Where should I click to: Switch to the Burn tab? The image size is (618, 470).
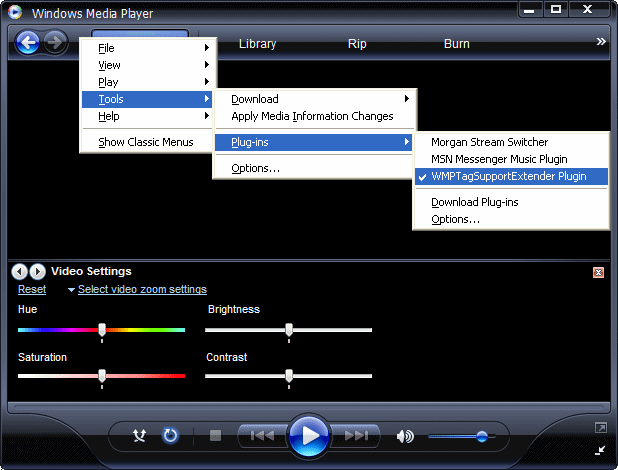coord(456,43)
